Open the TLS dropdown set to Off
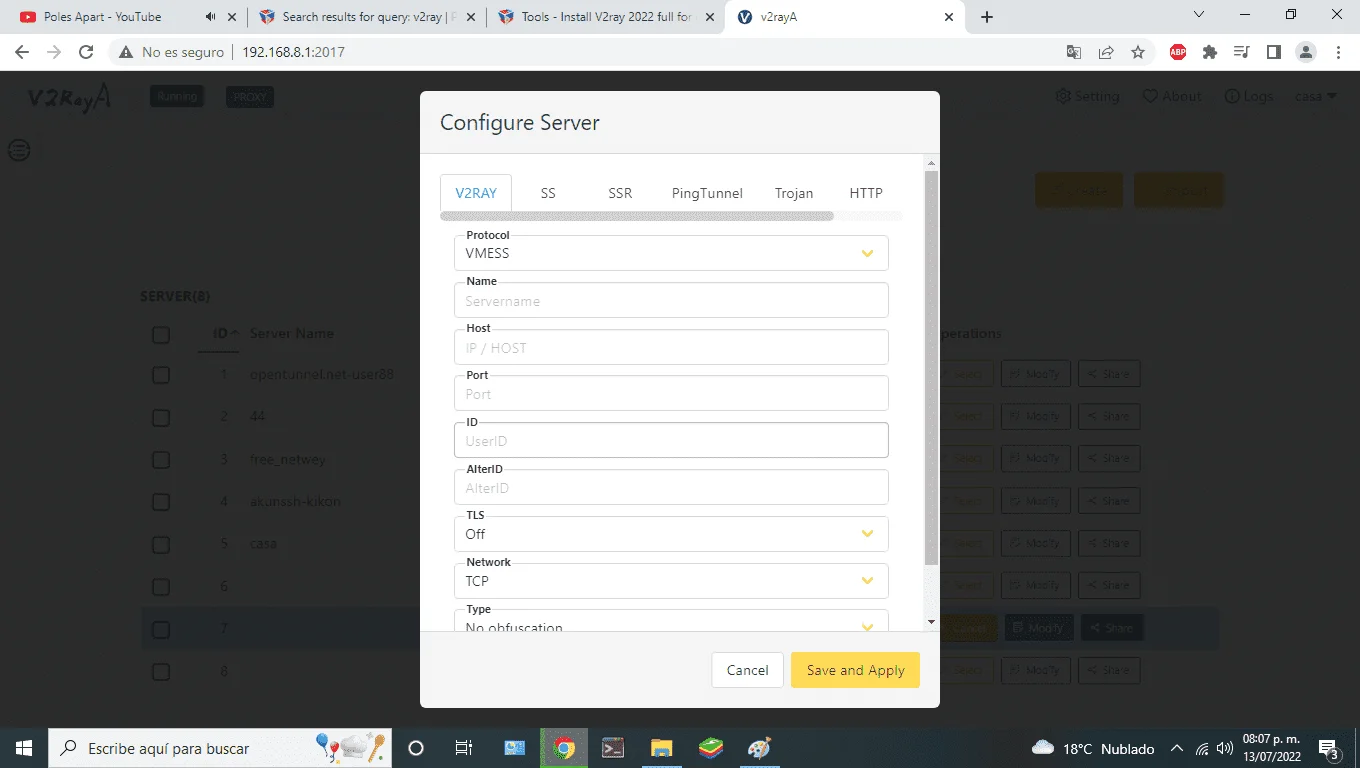Image resolution: width=1360 pixels, height=768 pixels. [671, 534]
